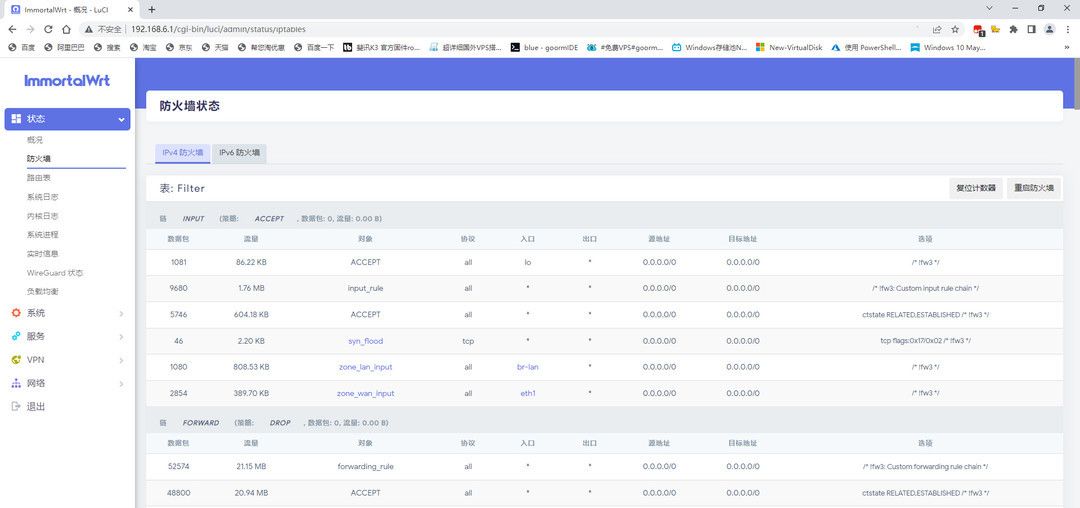Bookmark this page with the star icon
Screen dimensions: 1080x508
(x=955, y=29)
